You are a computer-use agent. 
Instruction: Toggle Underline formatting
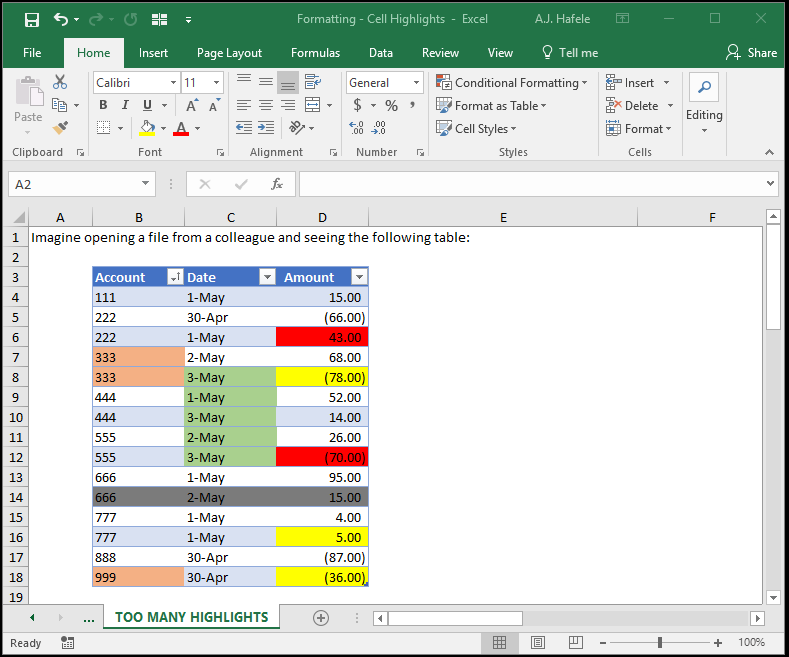pos(147,105)
